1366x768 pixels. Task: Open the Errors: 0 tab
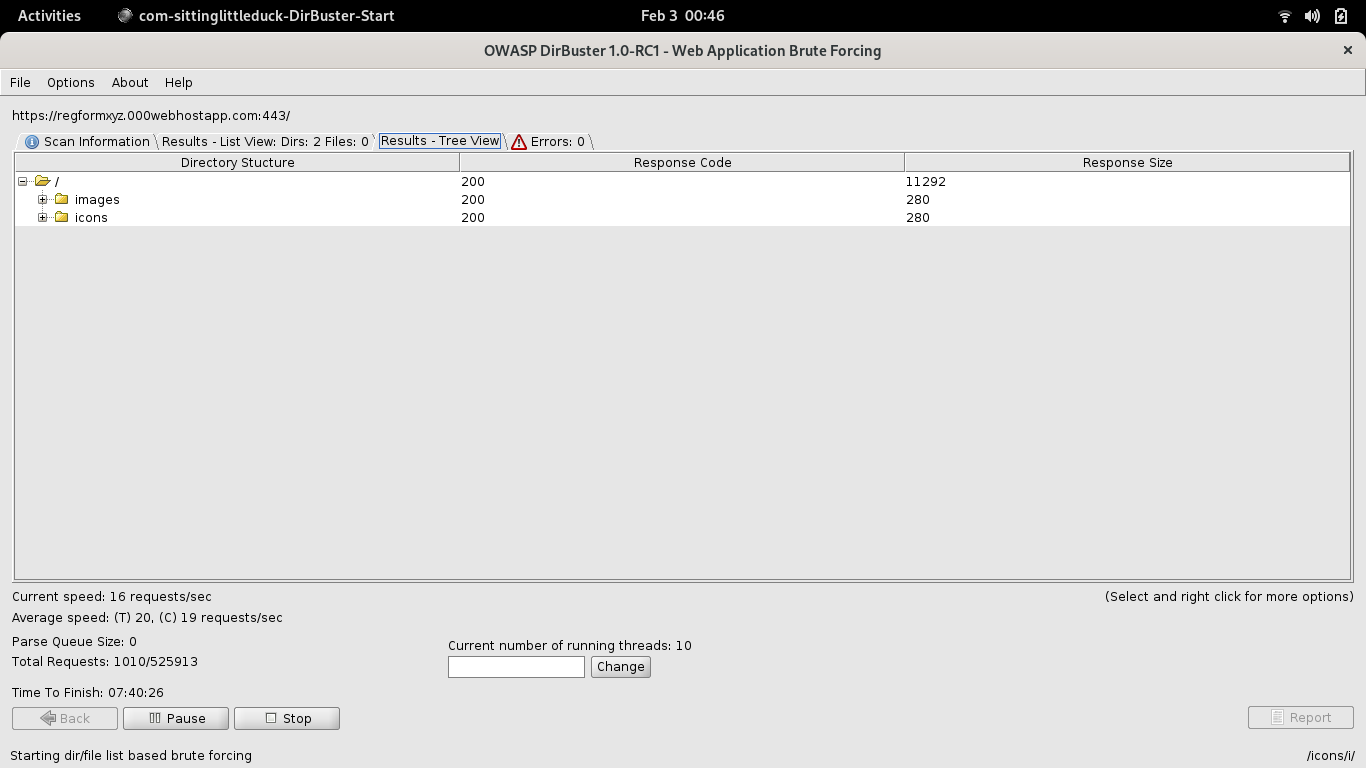pyautogui.click(x=548, y=141)
